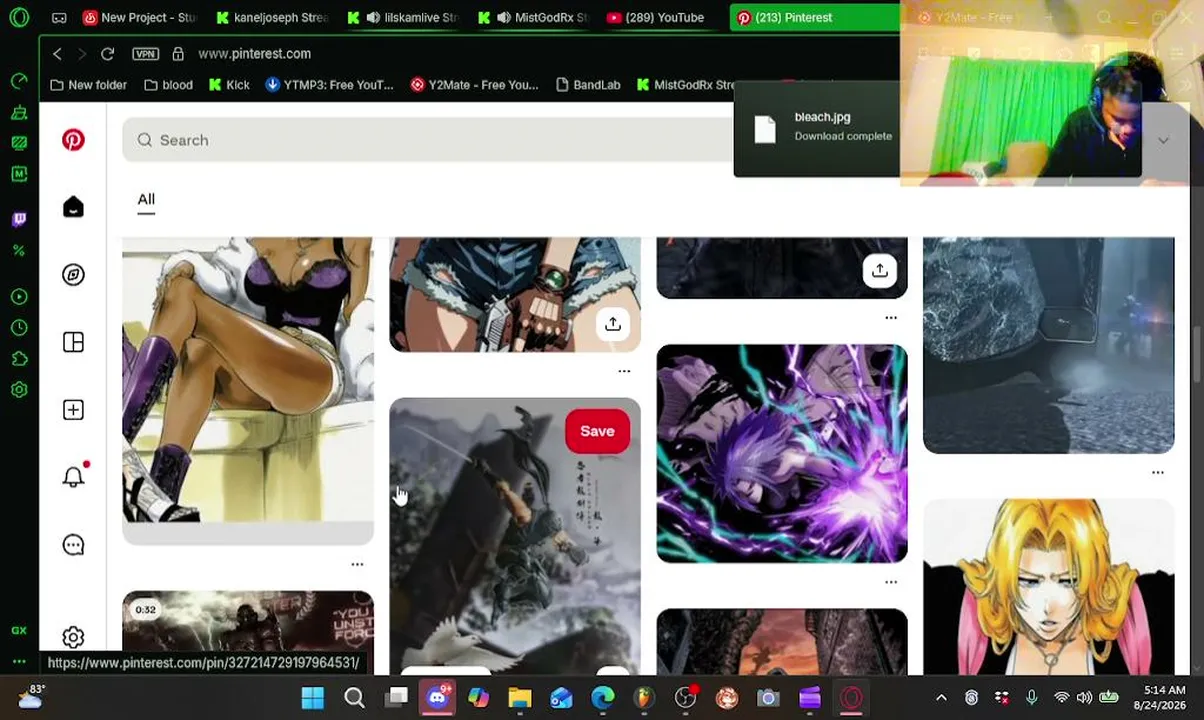The height and width of the screenshot is (720, 1204).
Task: Select the All tab on Pinterest
Action: 146,199
